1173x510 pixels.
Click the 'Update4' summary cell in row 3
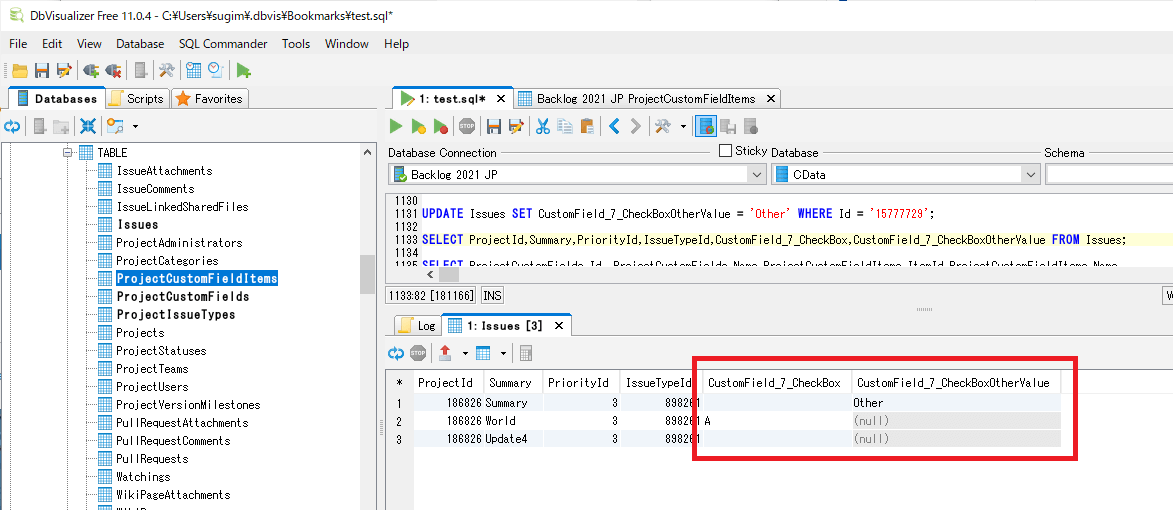[513, 438]
